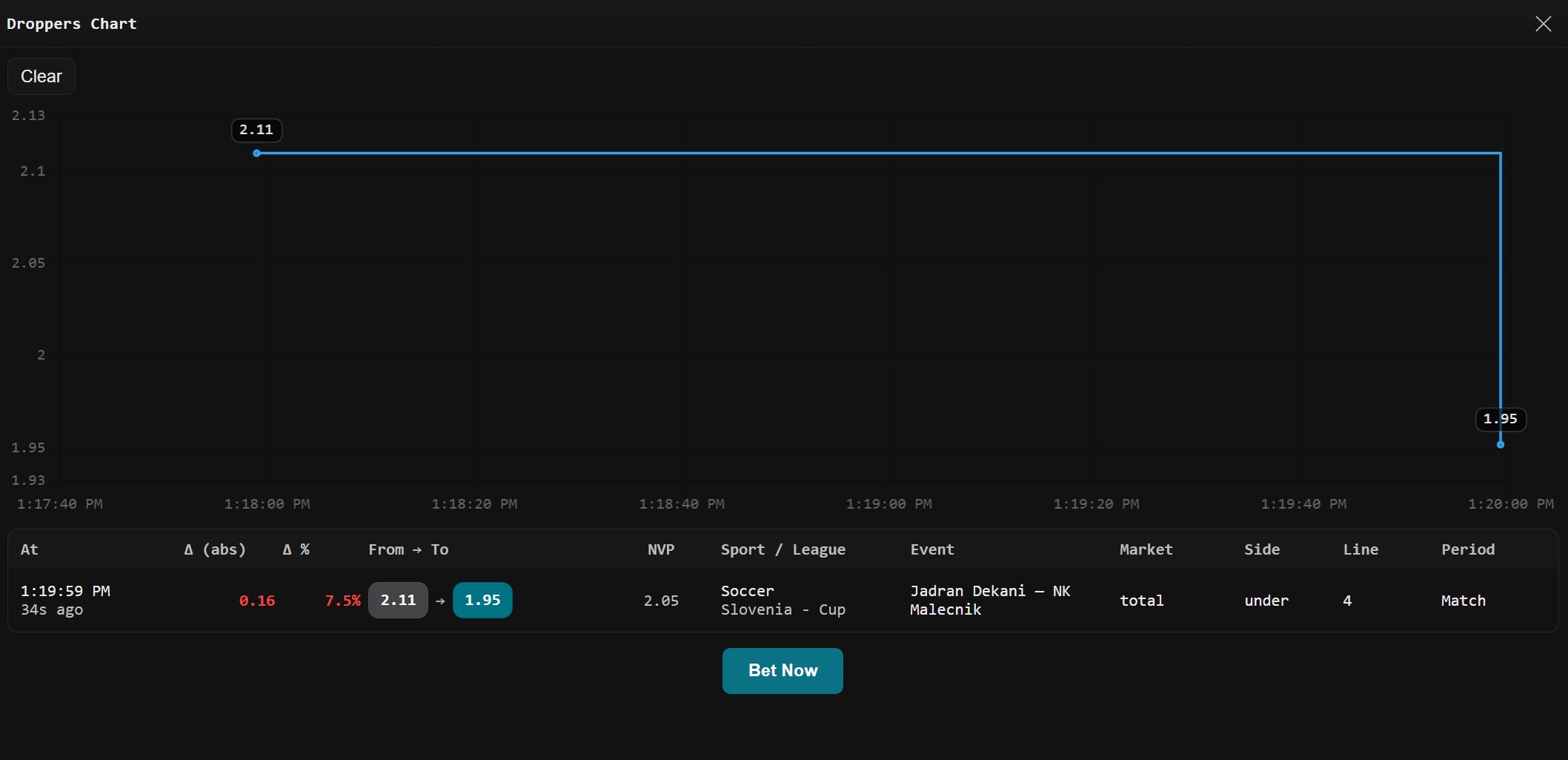This screenshot has height=760, width=1568.
Task: Click the teal 1.95 To odds badge
Action: (482, 600)
